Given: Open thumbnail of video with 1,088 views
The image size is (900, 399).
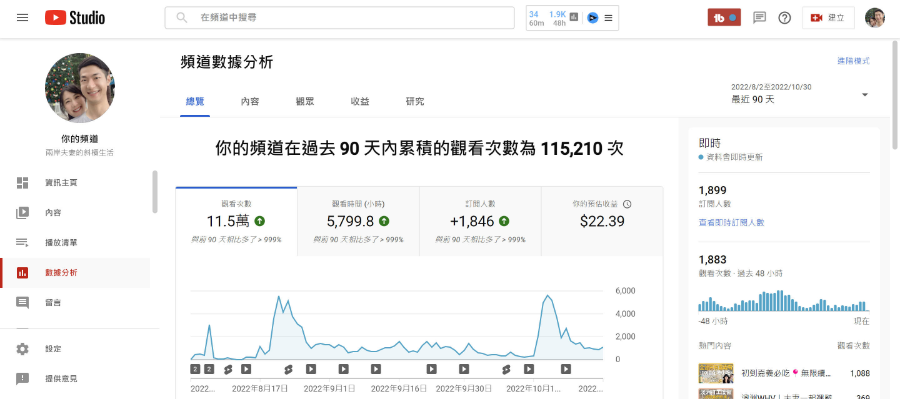Looking at the screenshot, I should point(716,373).
